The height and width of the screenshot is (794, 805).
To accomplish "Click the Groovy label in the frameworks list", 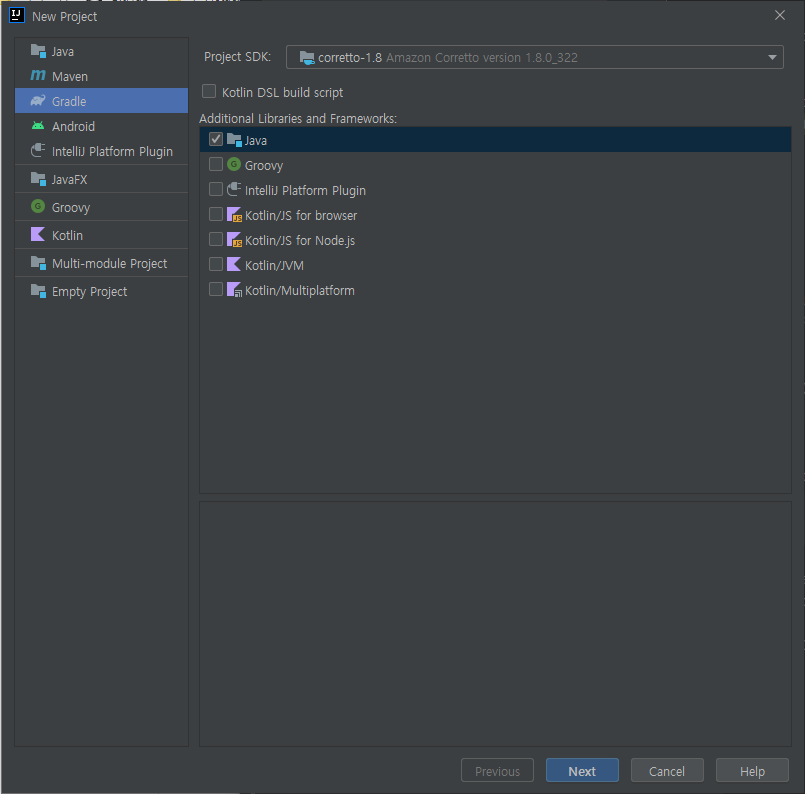I will [x=264, y=166].
